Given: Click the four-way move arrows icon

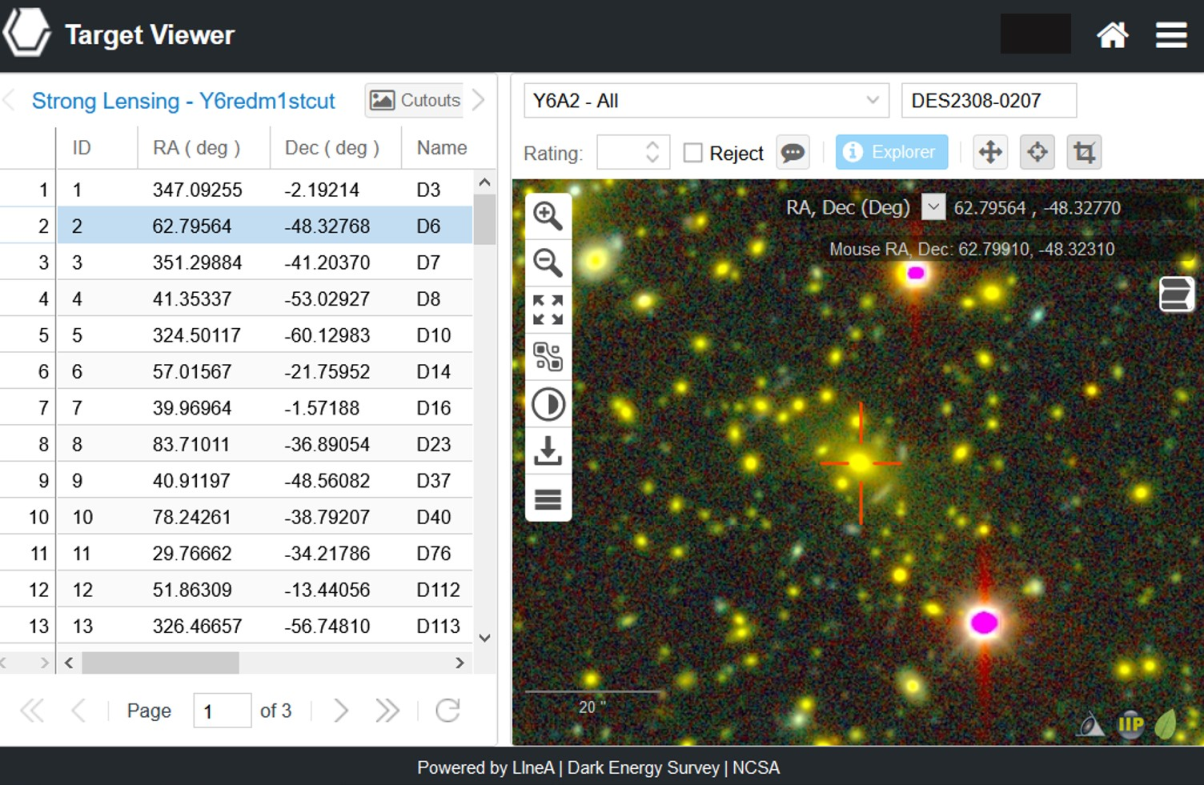Looking at the screenshot, I should click(x=990, y=152).
